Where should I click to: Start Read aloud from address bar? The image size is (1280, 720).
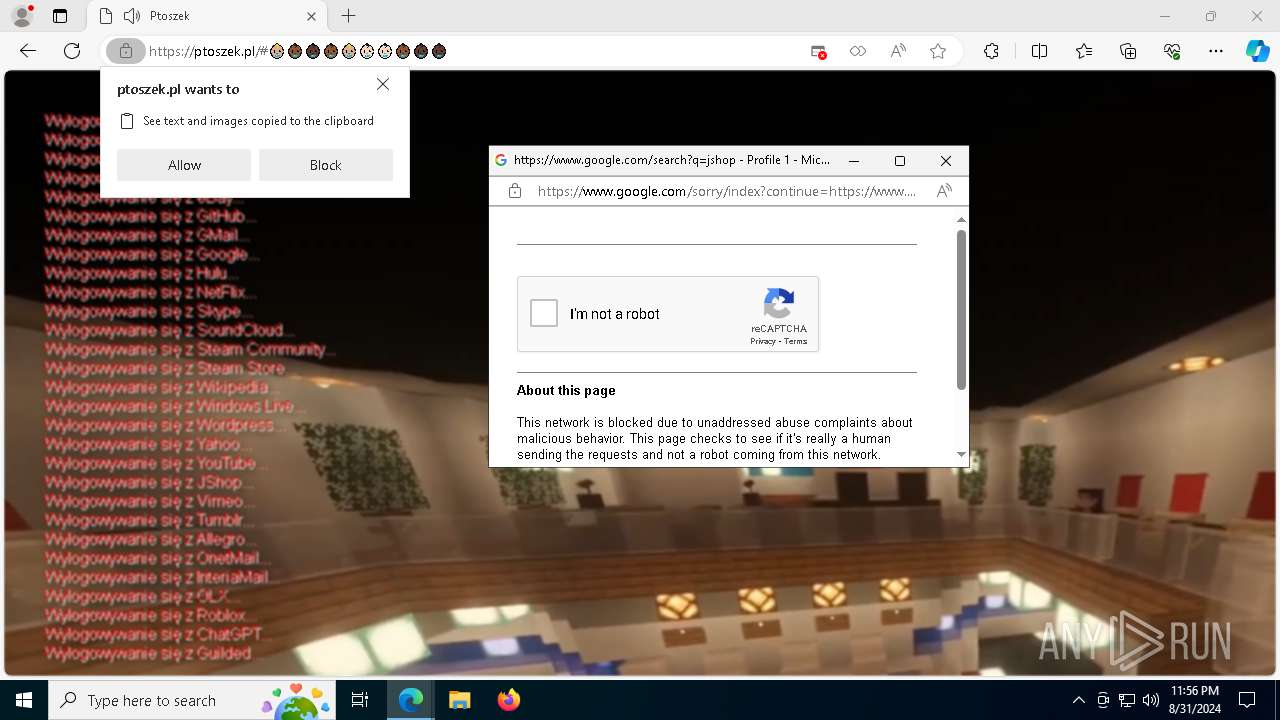coord(898,51)
